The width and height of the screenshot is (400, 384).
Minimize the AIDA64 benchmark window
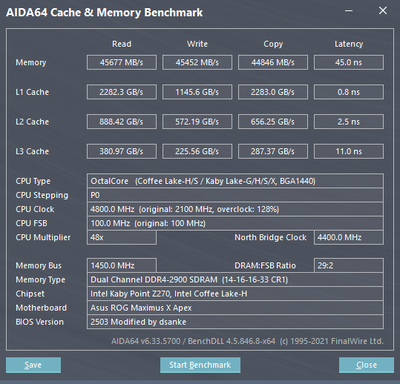(349, 11)
